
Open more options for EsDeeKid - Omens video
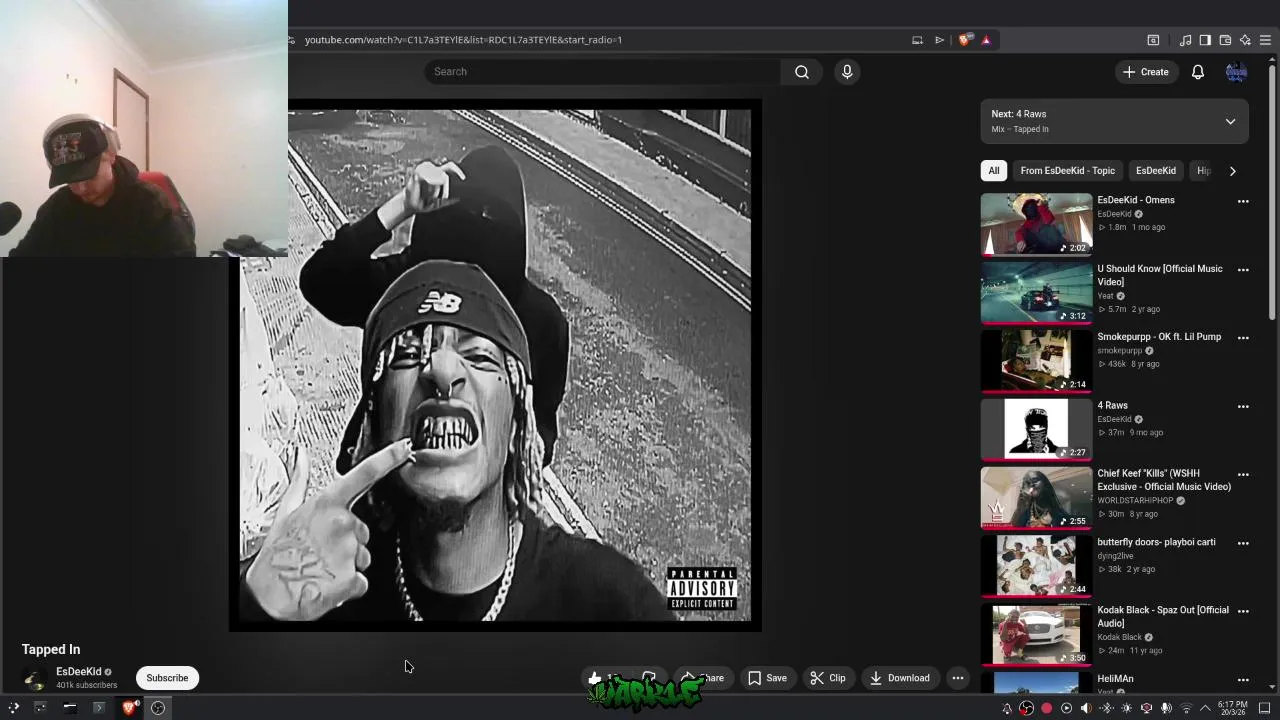[1243, 201]
